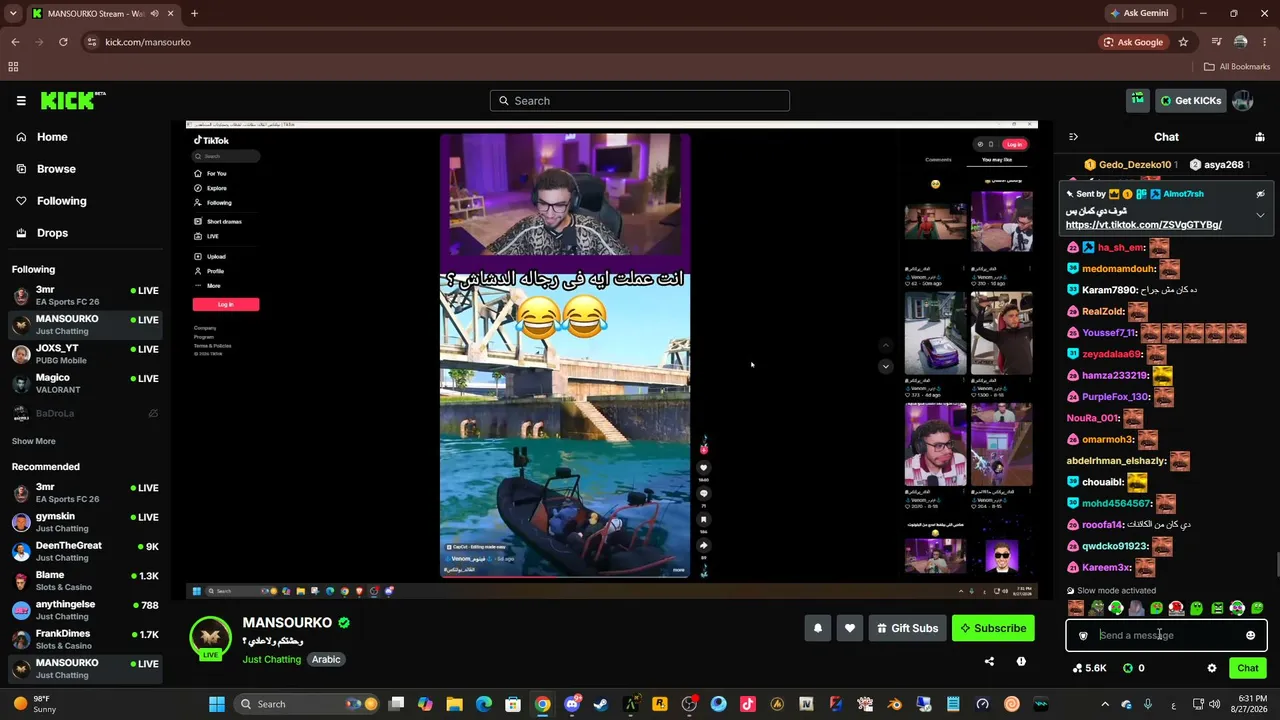Screen dimensions: 1280x720
Task: Expand the pinned chat message chevron
Action: point(1260,215)
